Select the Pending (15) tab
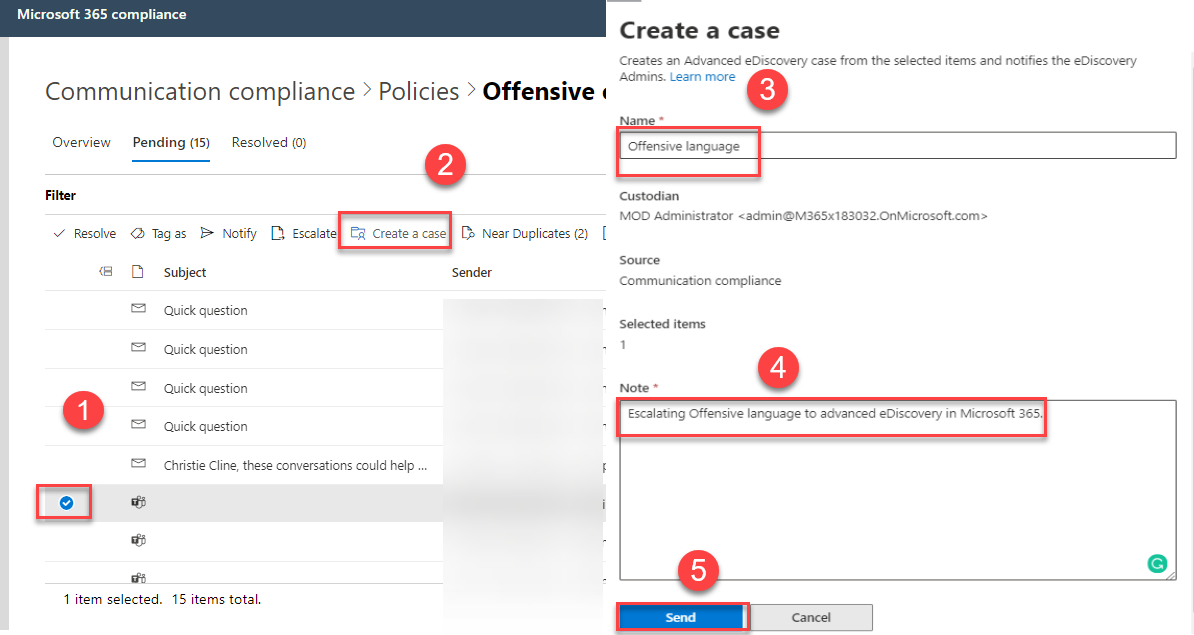Image resolution: width=1194 pixels, height=635 pixels. pos(171,143)
